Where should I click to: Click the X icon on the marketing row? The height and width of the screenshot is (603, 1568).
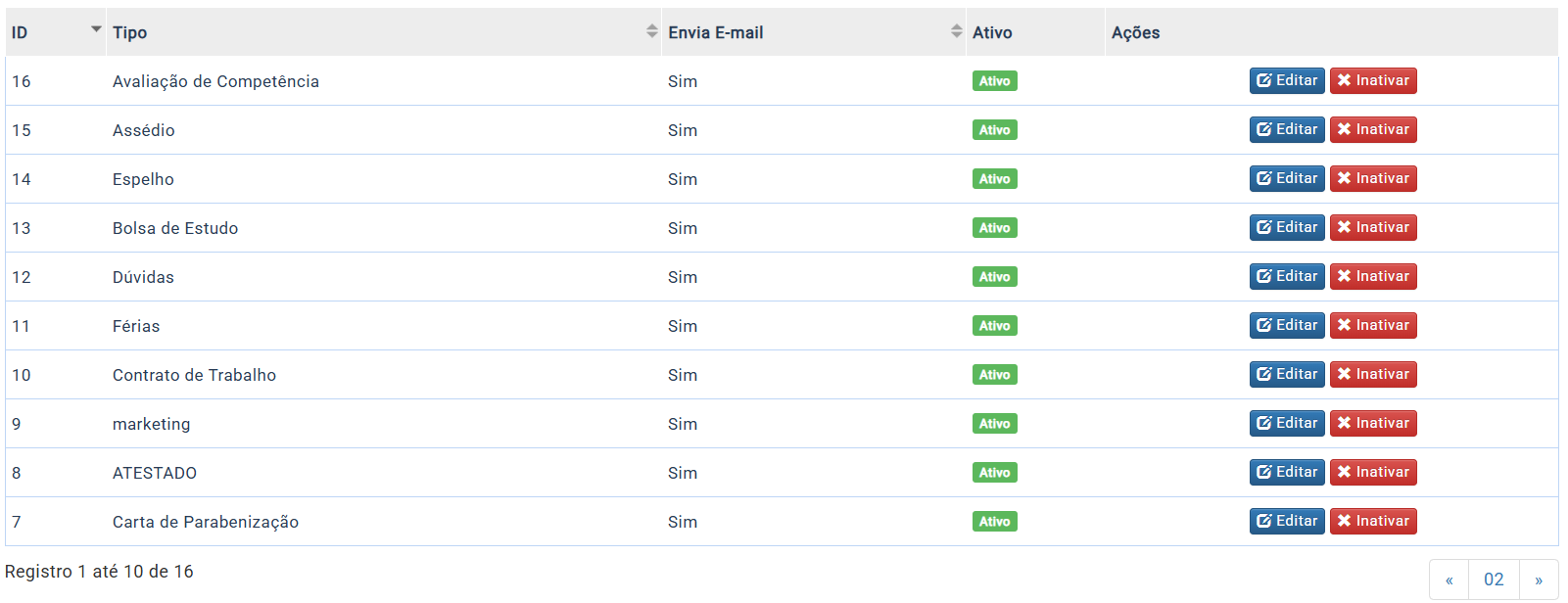[x=1345, y=423]
